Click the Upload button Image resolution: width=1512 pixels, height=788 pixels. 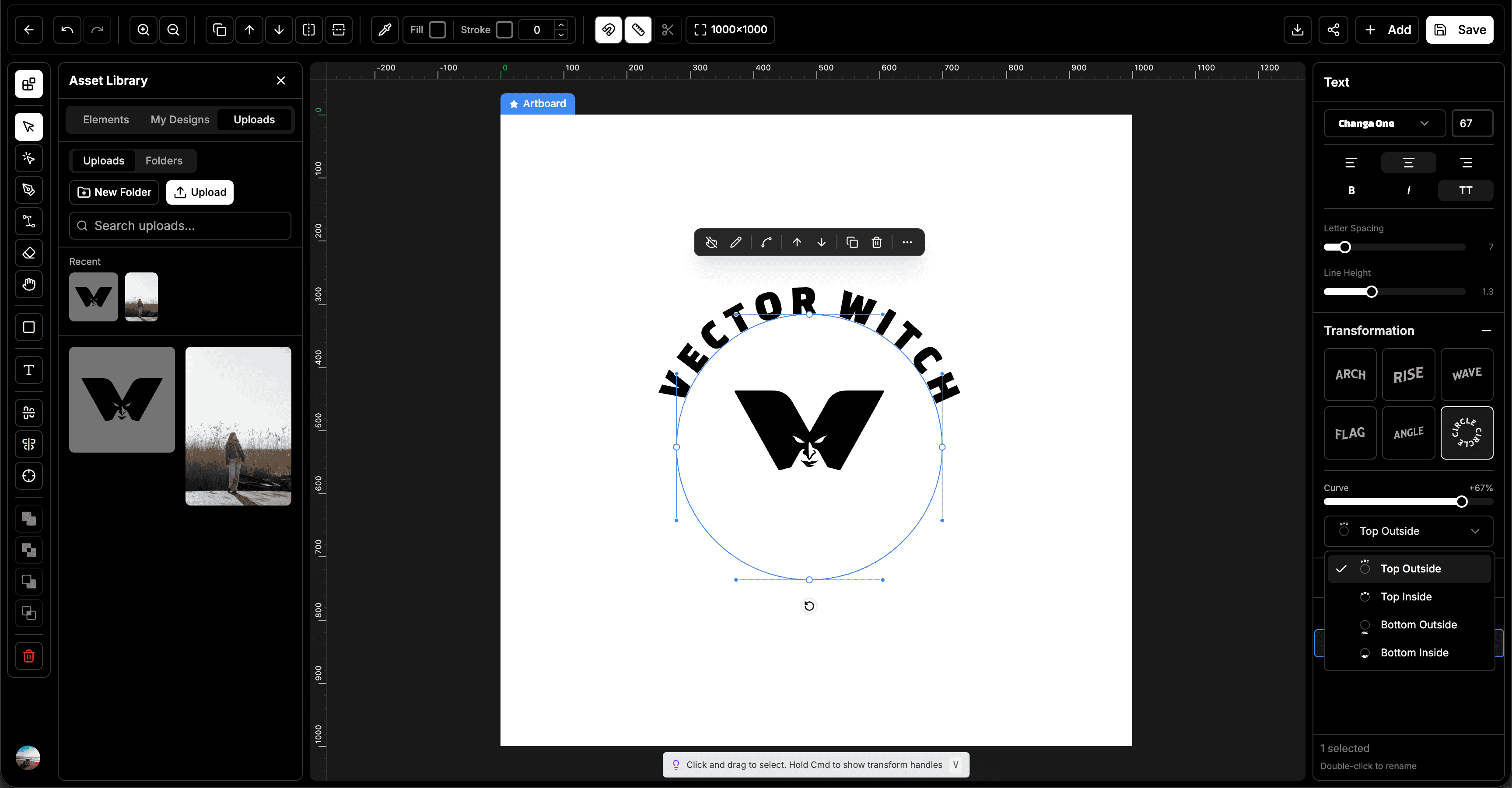click(199, 192)
